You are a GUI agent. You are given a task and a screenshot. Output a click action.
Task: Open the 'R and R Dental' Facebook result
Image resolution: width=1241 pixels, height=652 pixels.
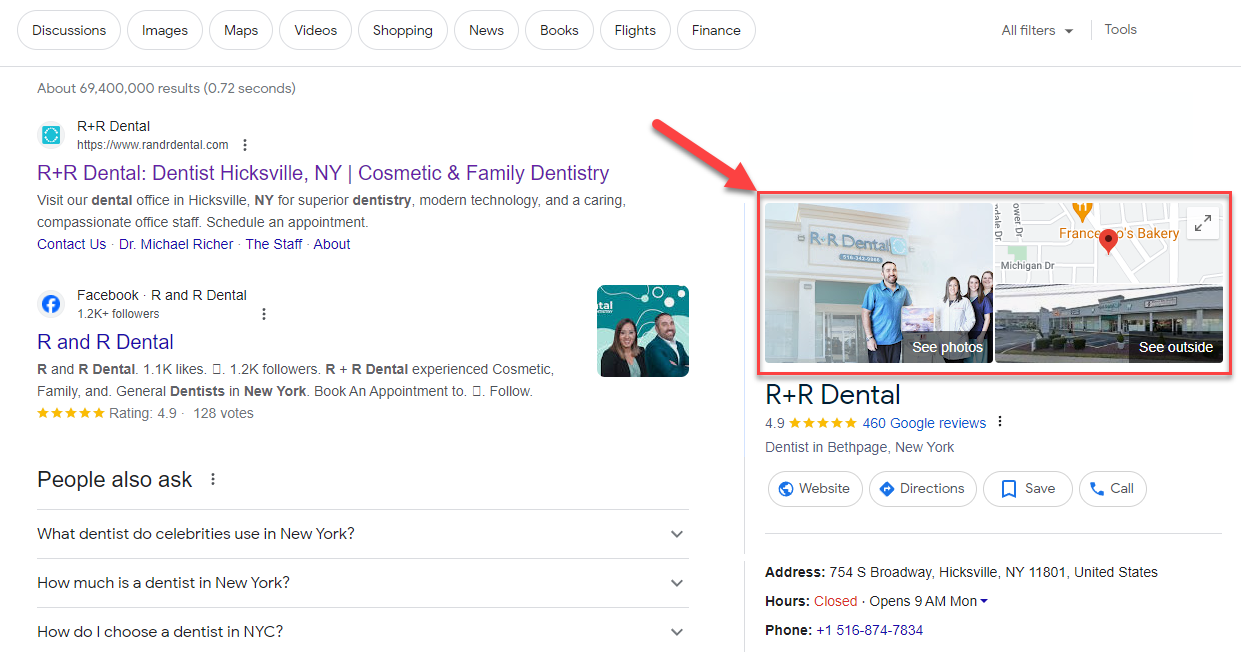click(x=105, y=342)
